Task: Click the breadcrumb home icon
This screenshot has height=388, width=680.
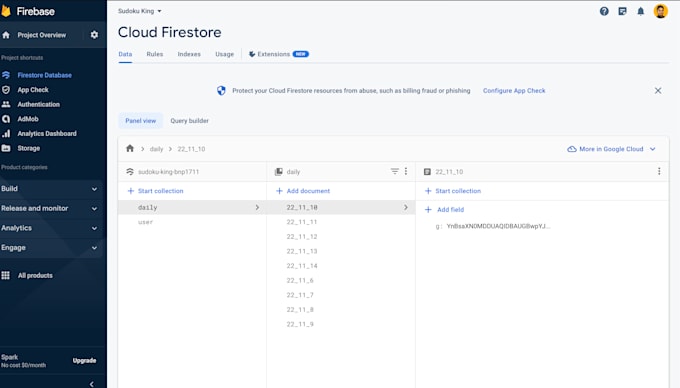Action: (130, 149)
